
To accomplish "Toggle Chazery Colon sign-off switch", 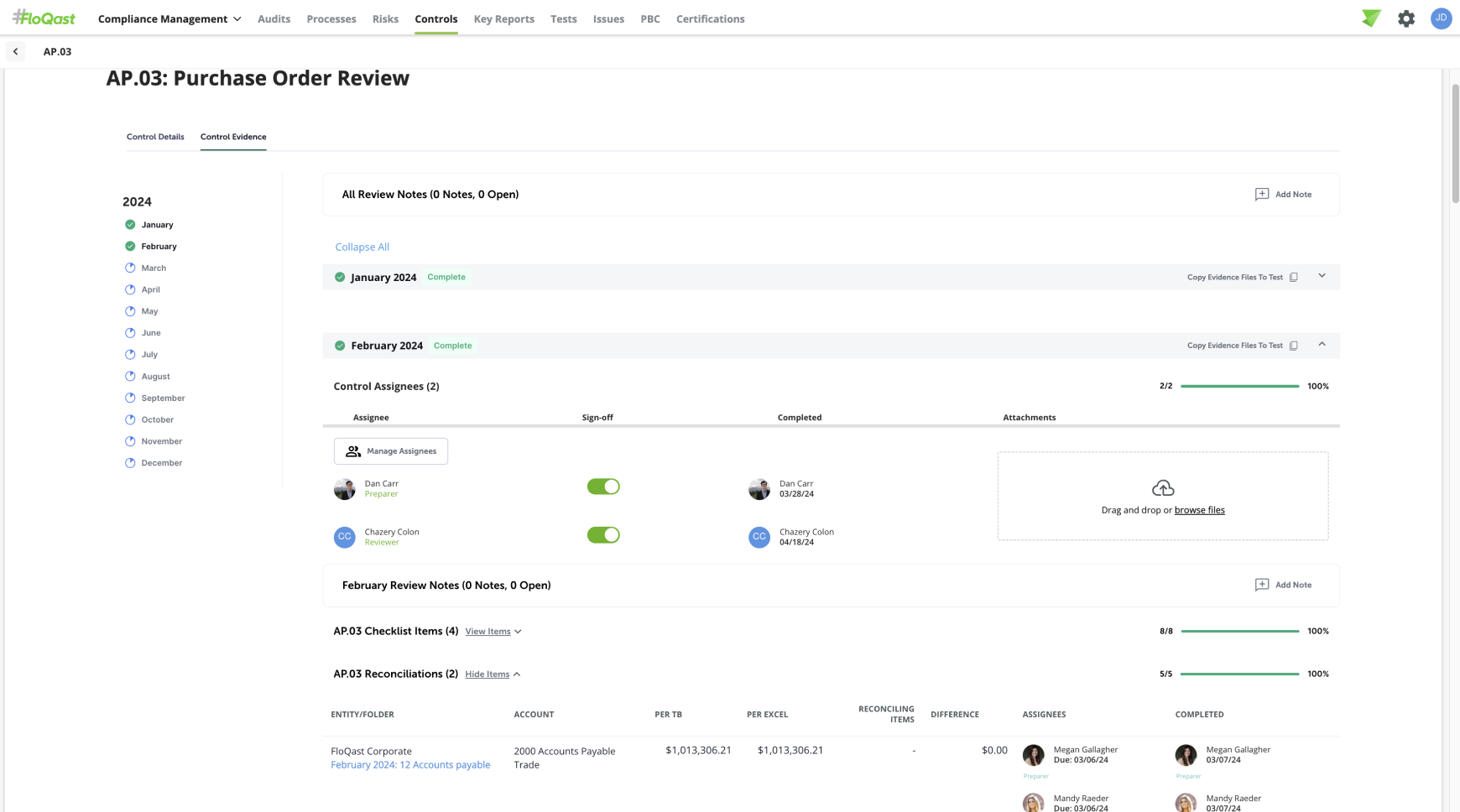I will coord(603,535).
